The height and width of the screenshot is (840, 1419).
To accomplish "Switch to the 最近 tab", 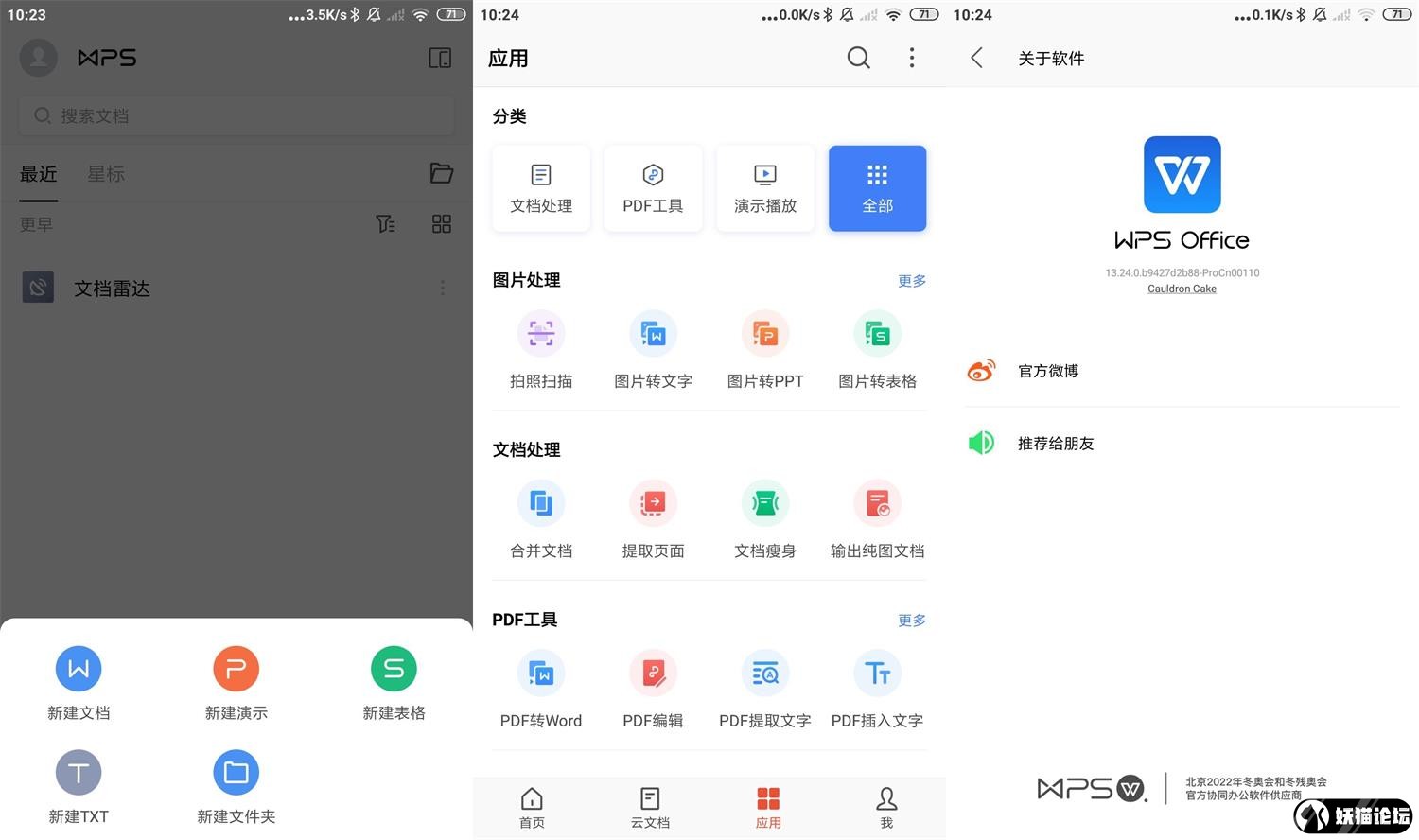I will [x=39, y=174].
